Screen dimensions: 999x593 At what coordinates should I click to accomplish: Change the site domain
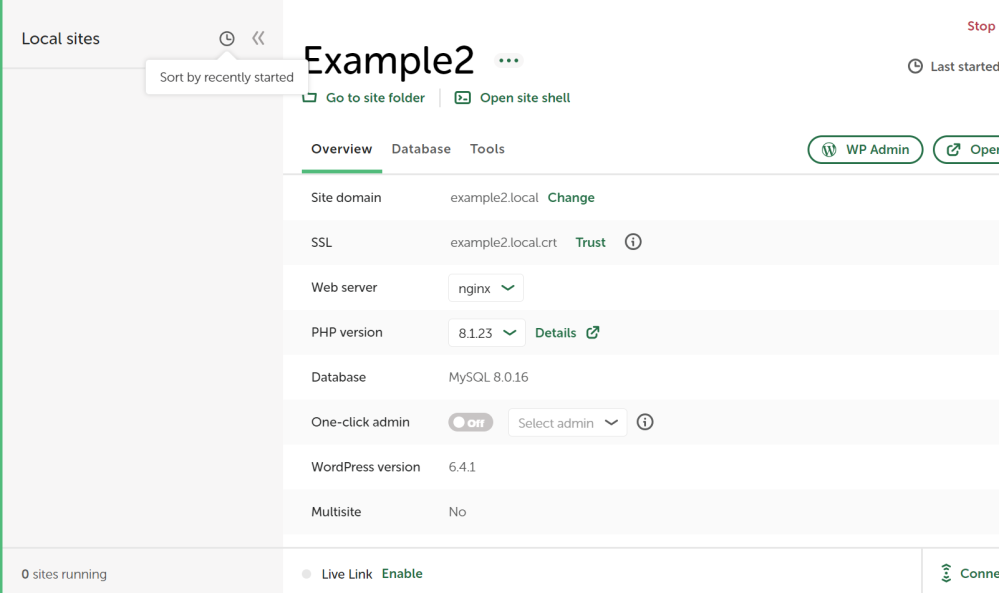click(x=571, y=197)
